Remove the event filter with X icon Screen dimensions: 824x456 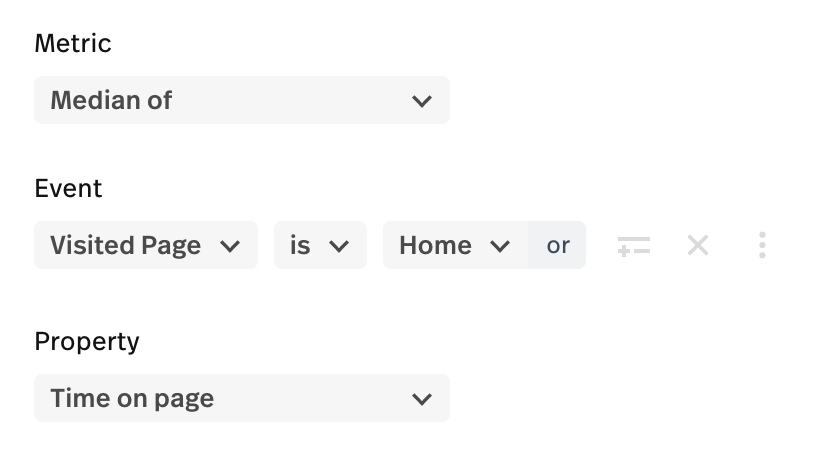pos(698,245)
